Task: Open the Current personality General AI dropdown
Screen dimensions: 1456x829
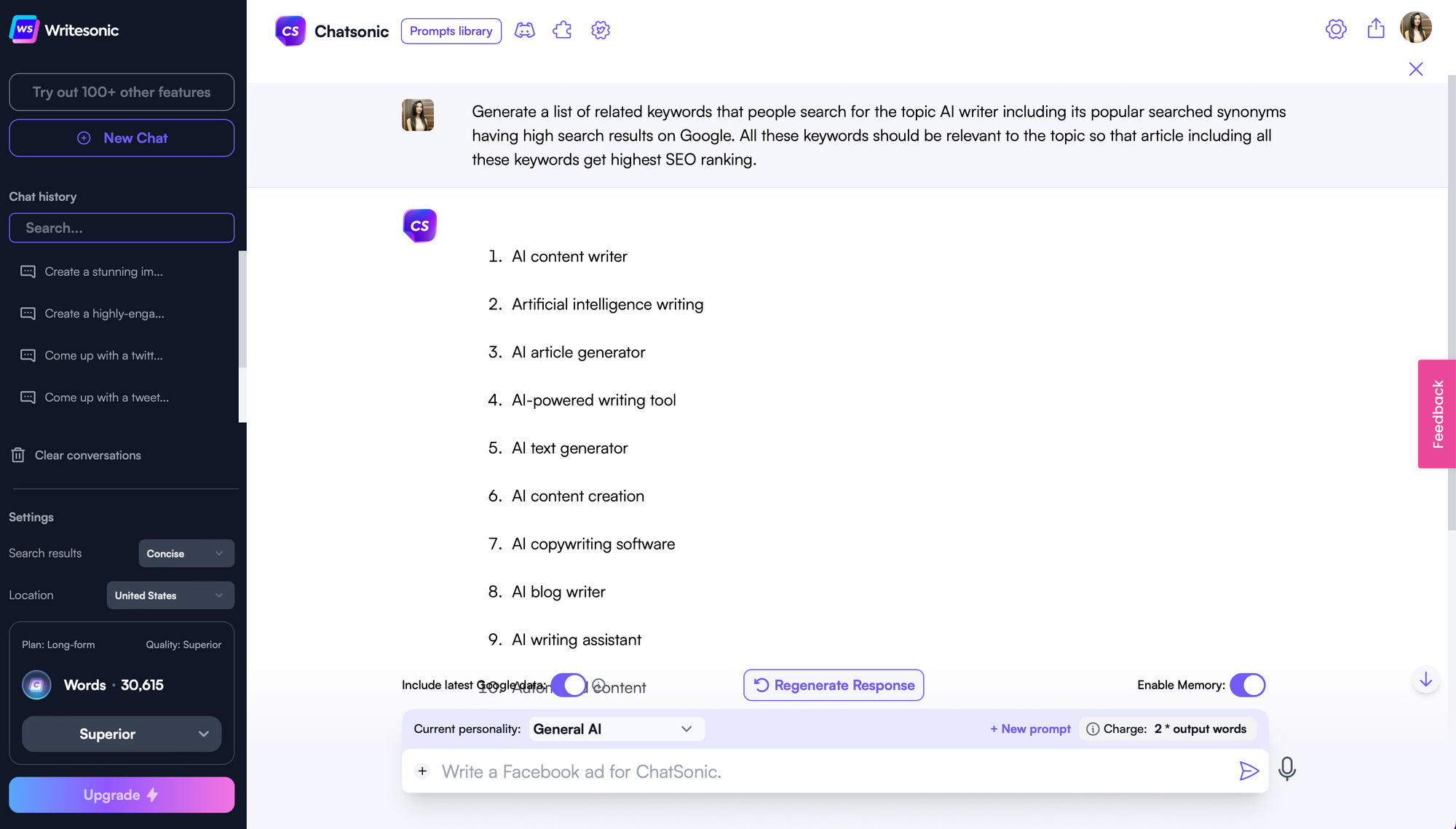Action: point(612,728)
